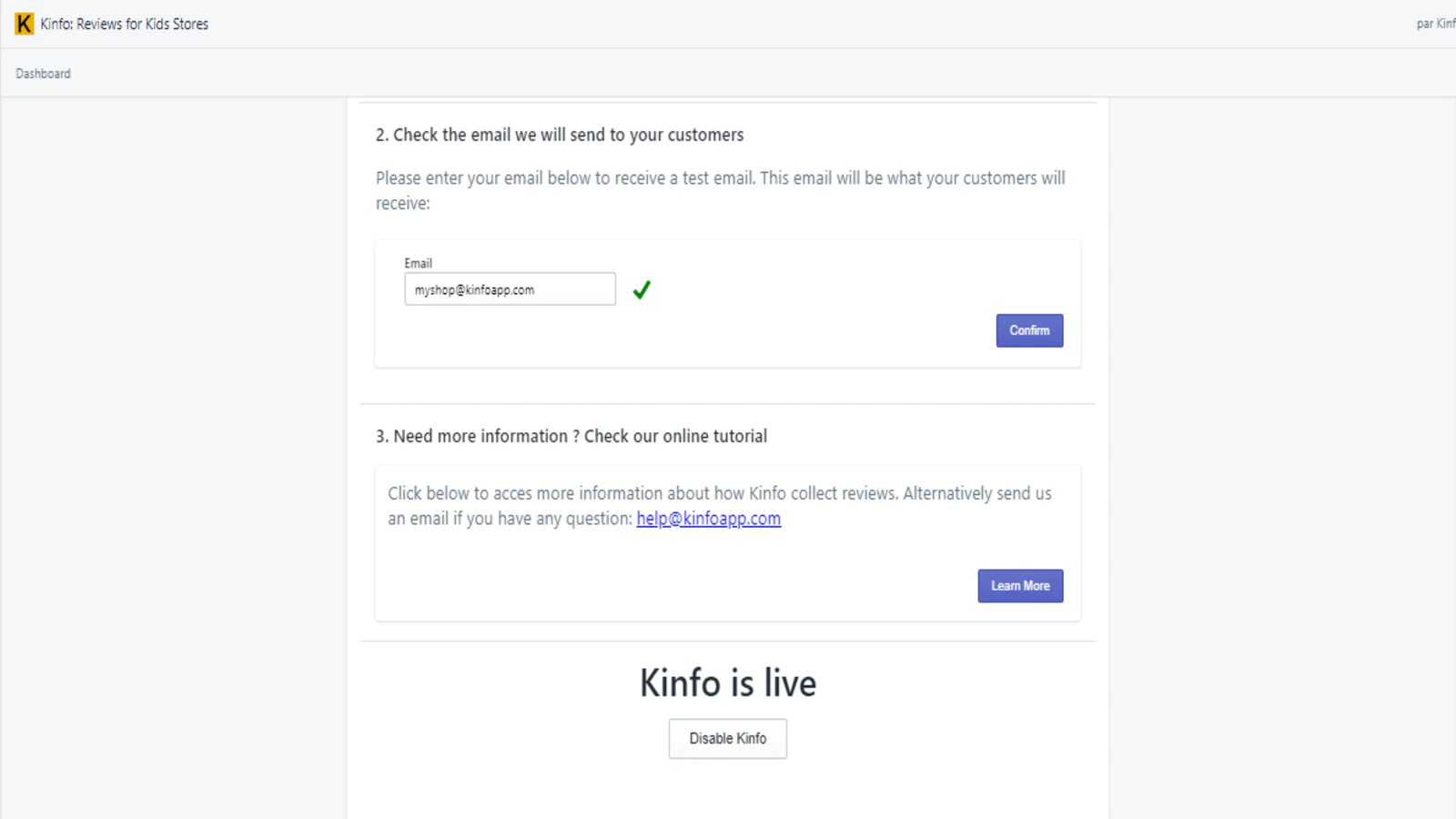The height and width of the screenshot is (819, 1456).
Task: Focus the Email input field
Action: [510, 289]
